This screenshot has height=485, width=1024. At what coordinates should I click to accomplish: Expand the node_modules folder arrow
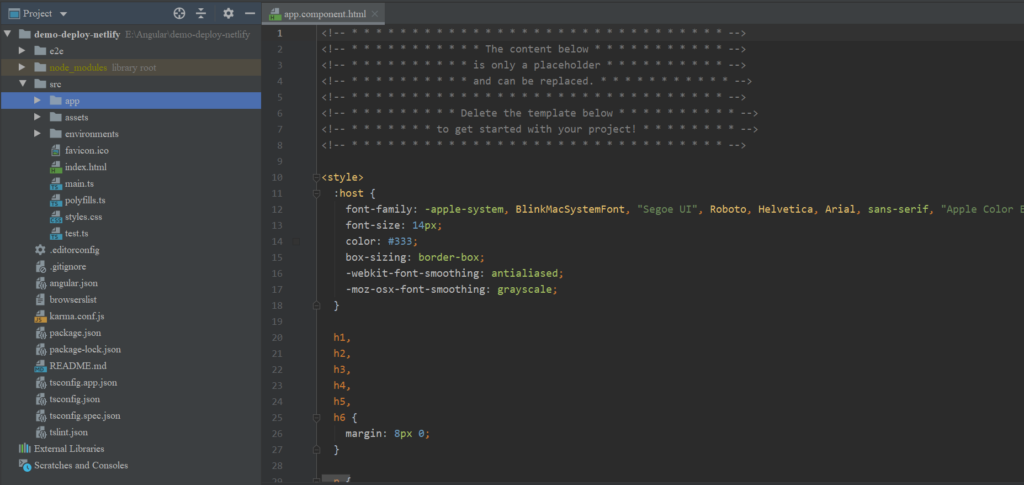point(22,67)
